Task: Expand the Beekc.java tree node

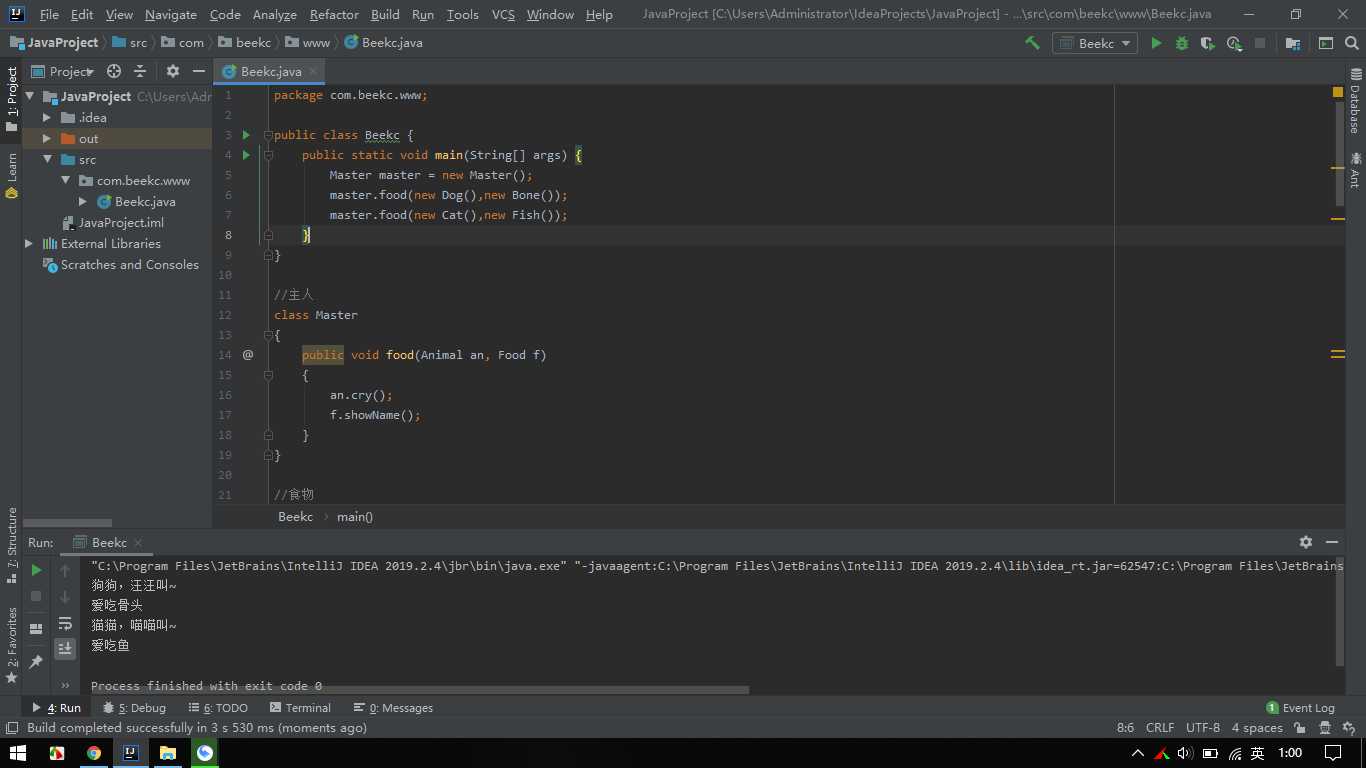Action: click(83, 202)
